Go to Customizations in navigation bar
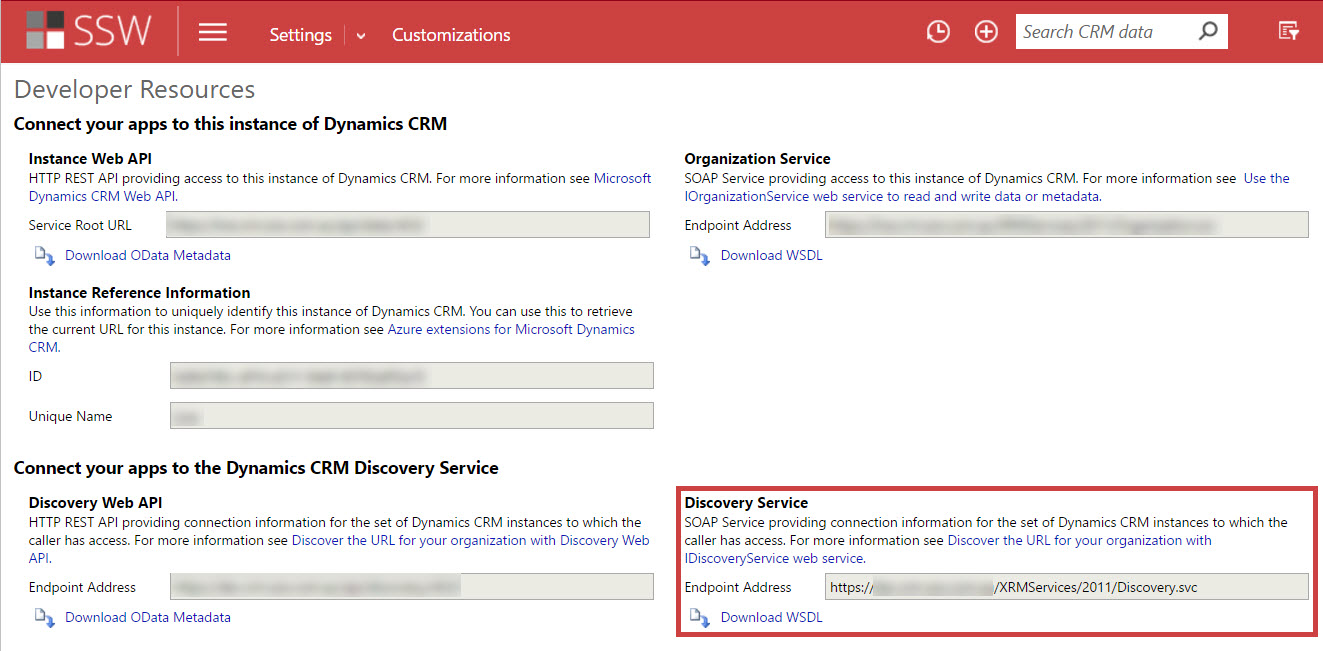 (x=451, y=35)
